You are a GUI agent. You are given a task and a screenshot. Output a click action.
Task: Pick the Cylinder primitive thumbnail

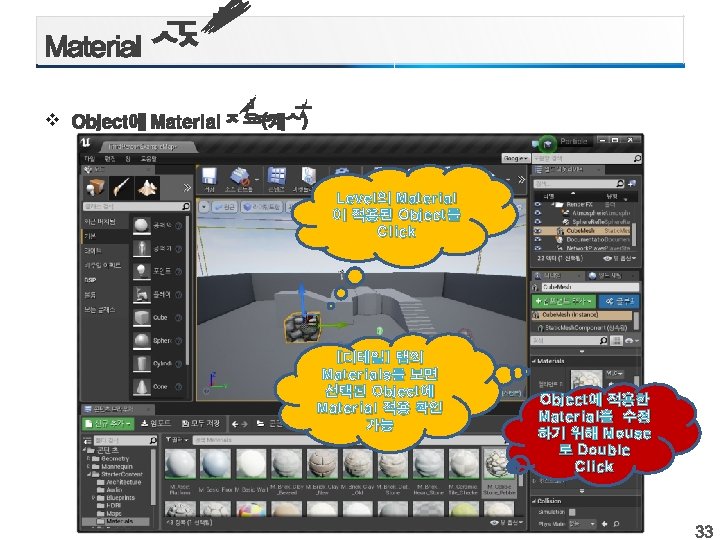click(x=141, y=364)
